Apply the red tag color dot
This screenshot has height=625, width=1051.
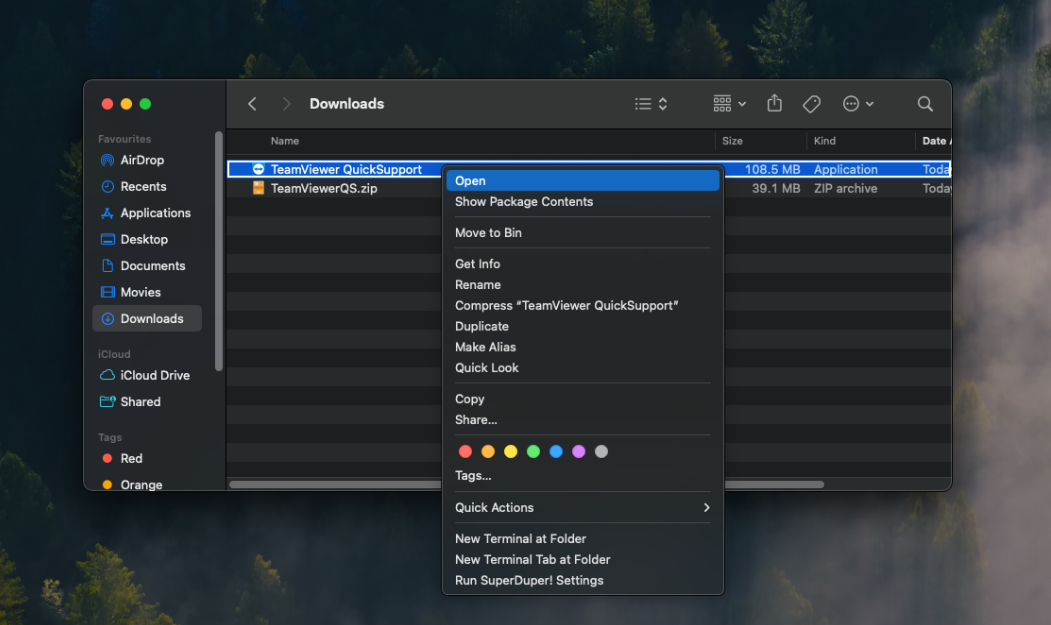point(465,451)
